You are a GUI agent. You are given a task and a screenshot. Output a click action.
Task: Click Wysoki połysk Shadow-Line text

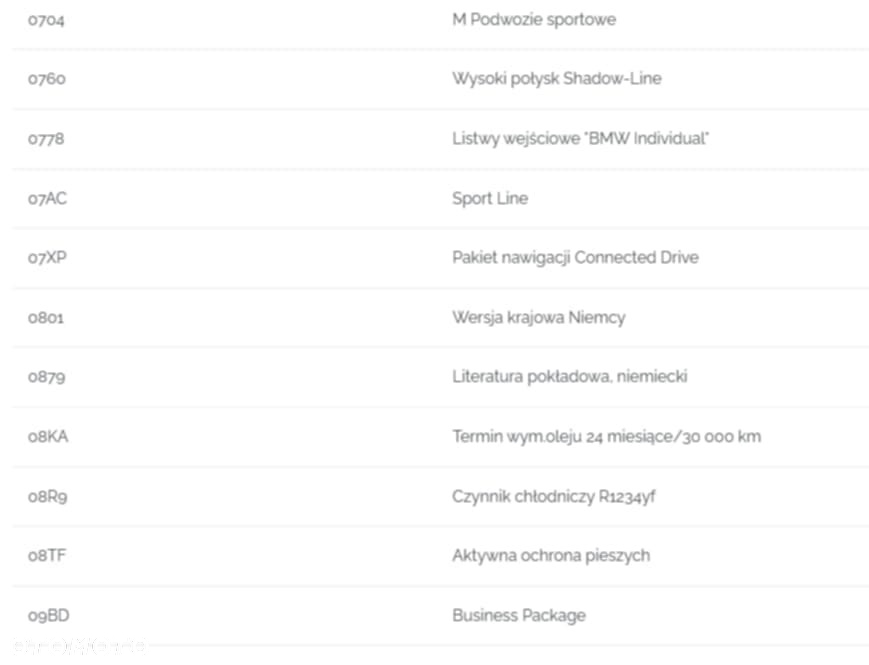click(556, 79)
